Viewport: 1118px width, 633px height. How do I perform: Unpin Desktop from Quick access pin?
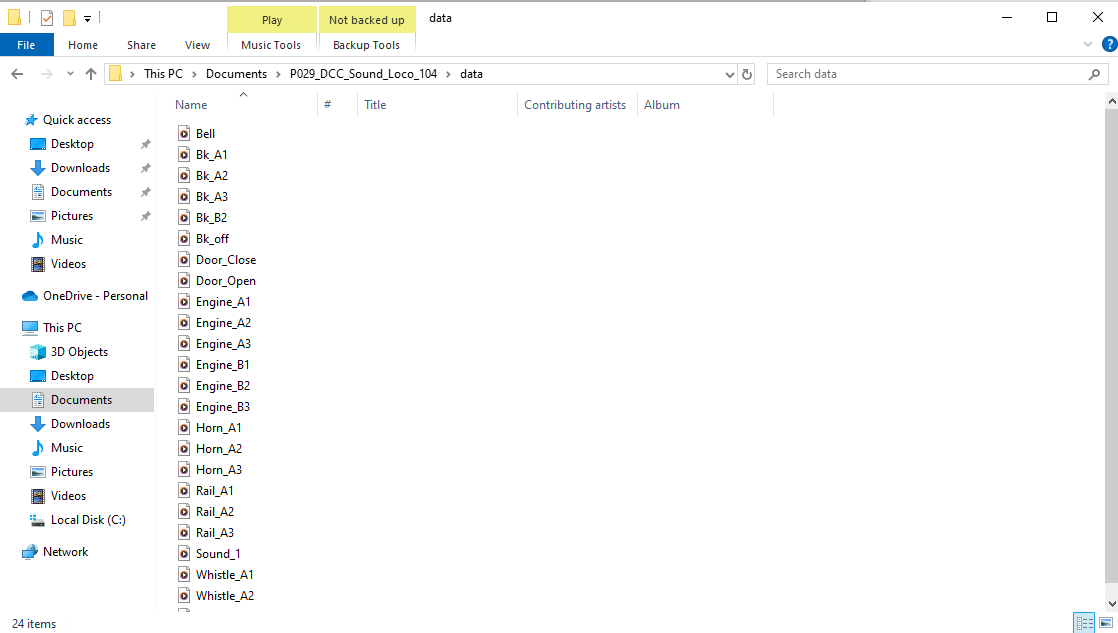point(145,144)
